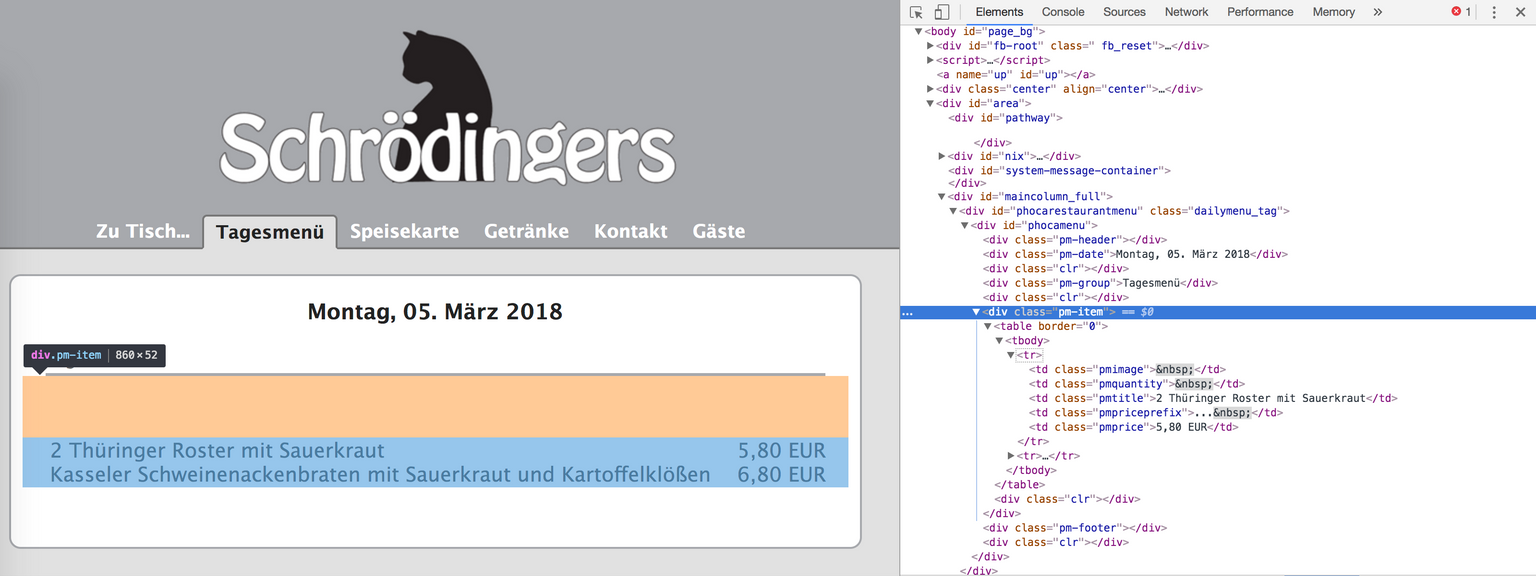The width and height of the screenshot is (1536, 576).
Task: Open the Network tab
Action: click(1186, 12)
